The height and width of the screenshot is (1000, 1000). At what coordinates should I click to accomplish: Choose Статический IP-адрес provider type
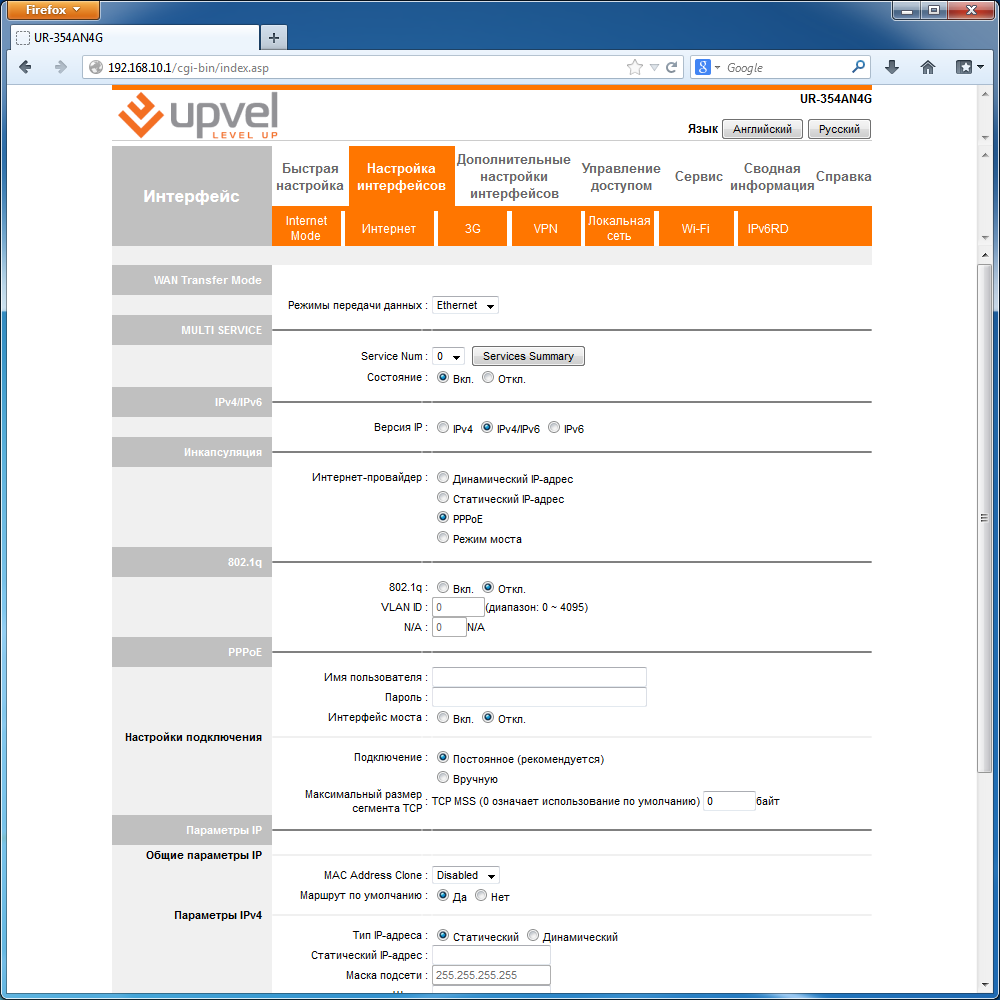(443, 497)
